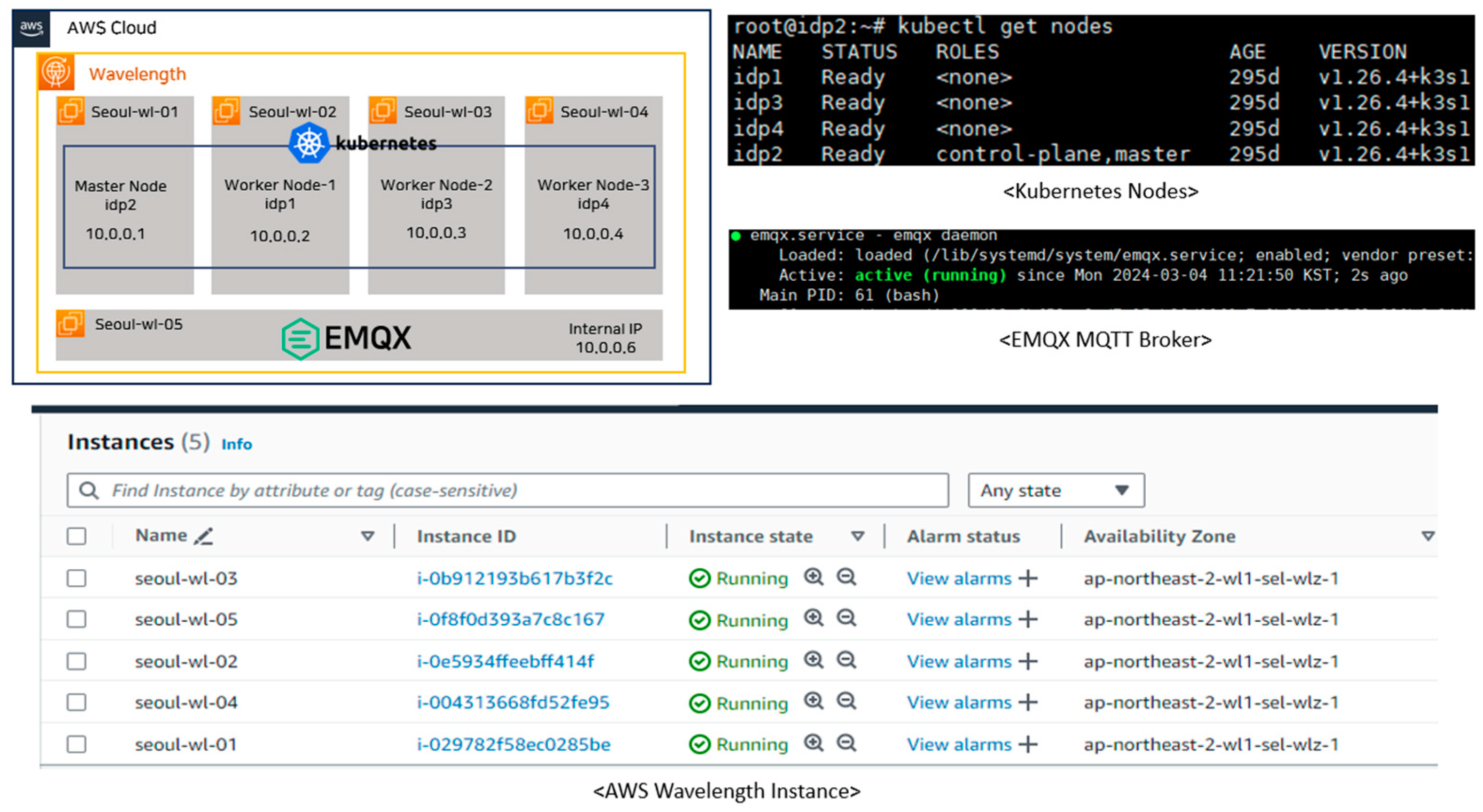1483x812 pixels.
Task: Expand the Instance state column filter arrow
Action: [857, 536]
